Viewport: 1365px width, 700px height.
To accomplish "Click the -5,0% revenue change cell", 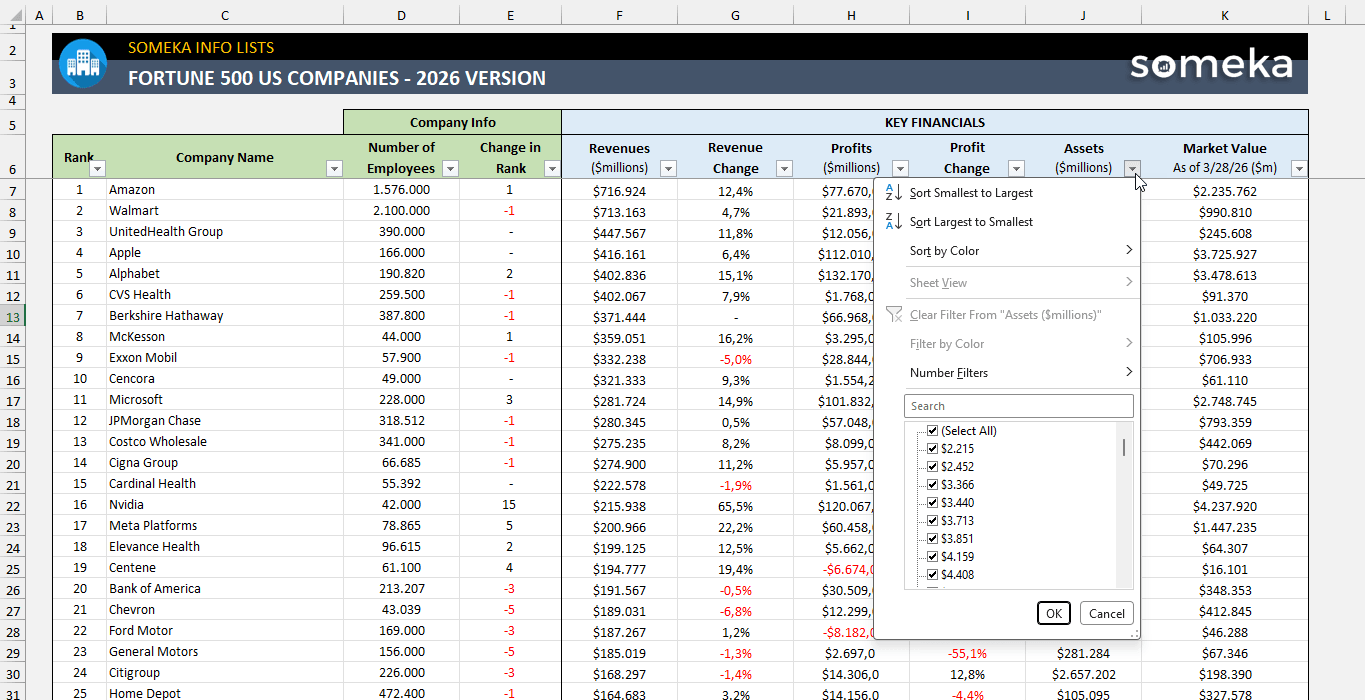I will [x=735, y=358].
